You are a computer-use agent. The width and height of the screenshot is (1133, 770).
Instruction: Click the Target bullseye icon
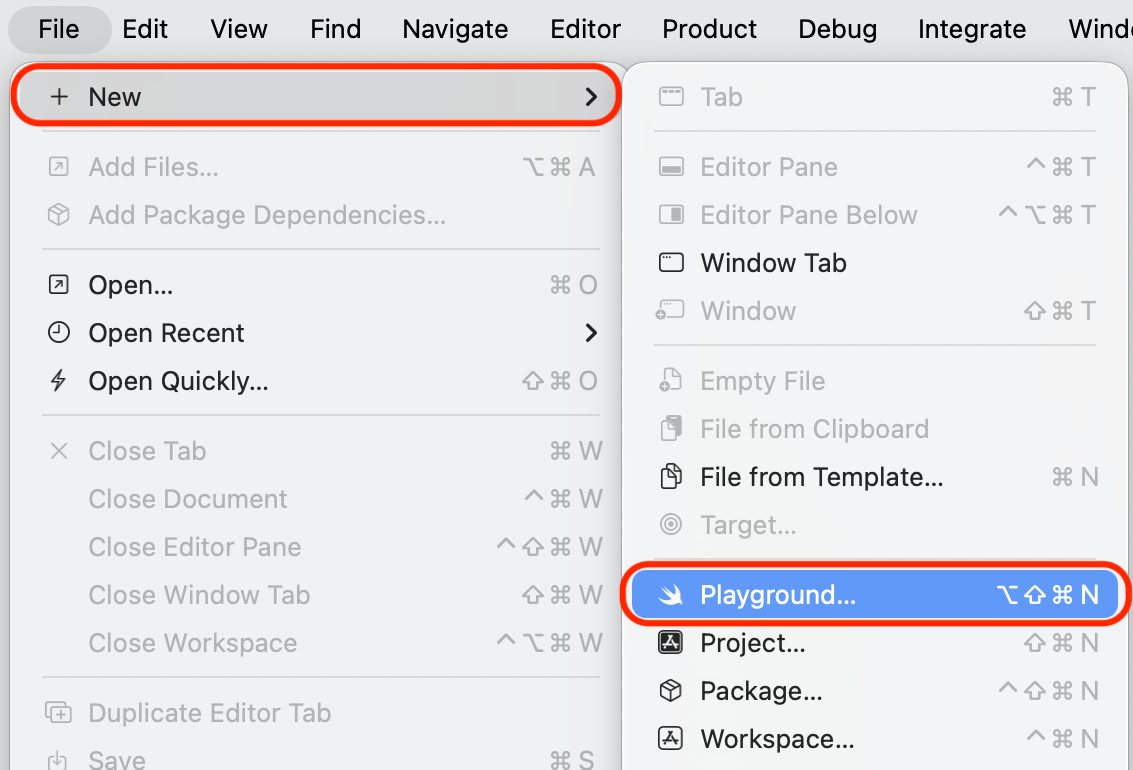671,524
